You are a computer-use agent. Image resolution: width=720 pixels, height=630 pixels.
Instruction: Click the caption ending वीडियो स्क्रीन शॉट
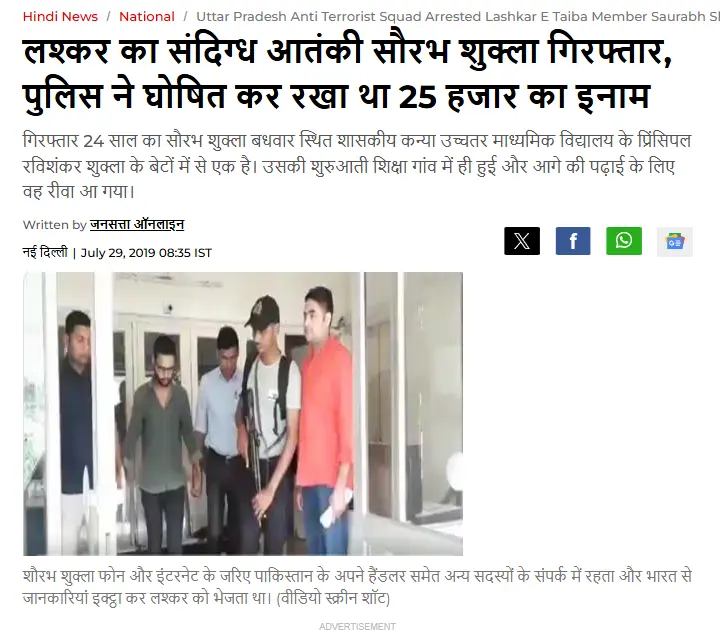(333, 598)
